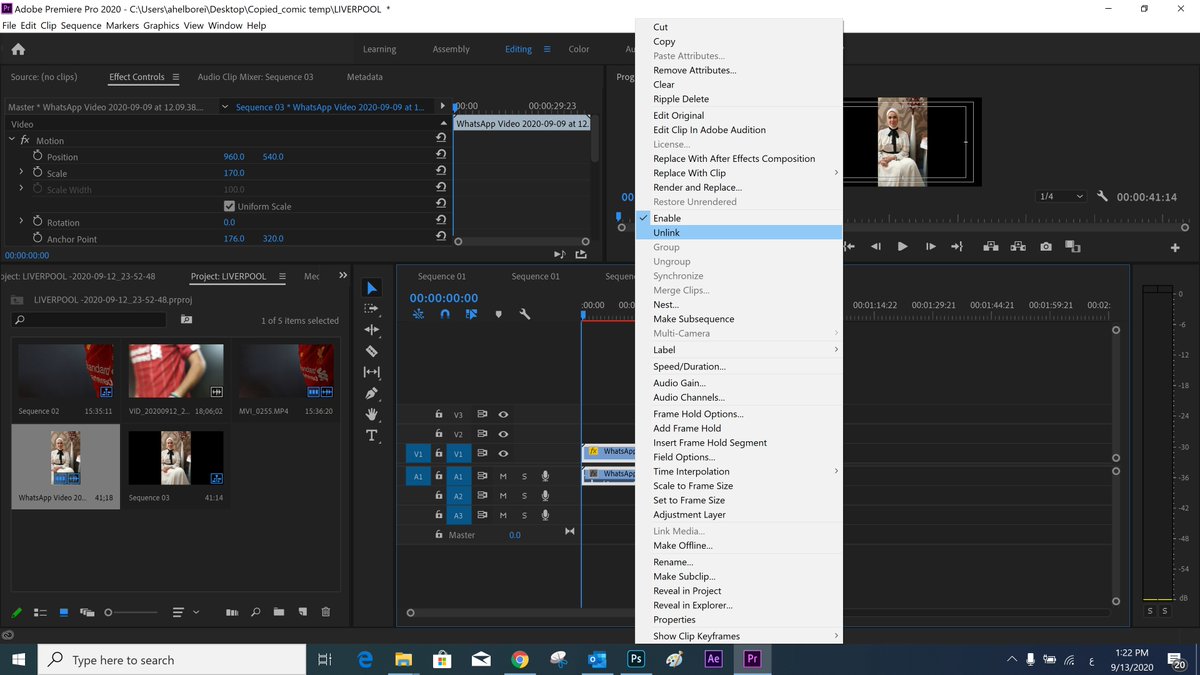Open Project panel overflow chevrons

click(x=343, y=275)
